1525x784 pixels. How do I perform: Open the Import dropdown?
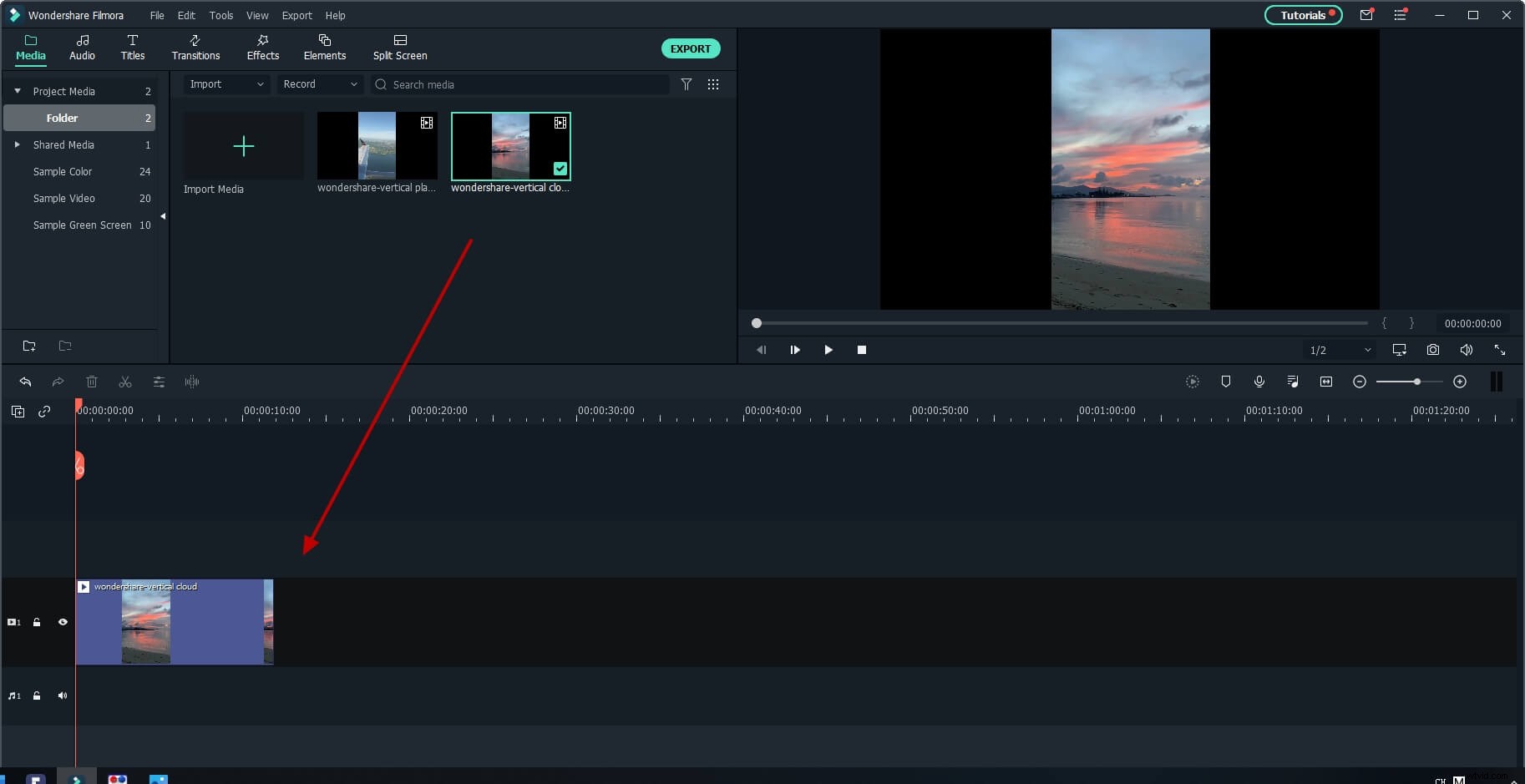point(225,84)
